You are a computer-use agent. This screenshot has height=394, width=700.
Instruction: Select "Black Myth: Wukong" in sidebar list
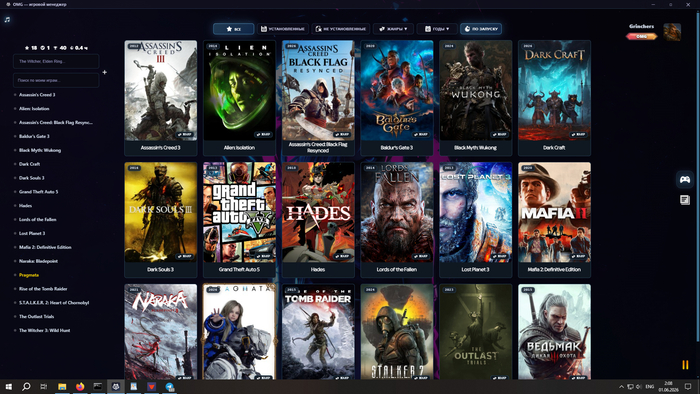point(40,150)
